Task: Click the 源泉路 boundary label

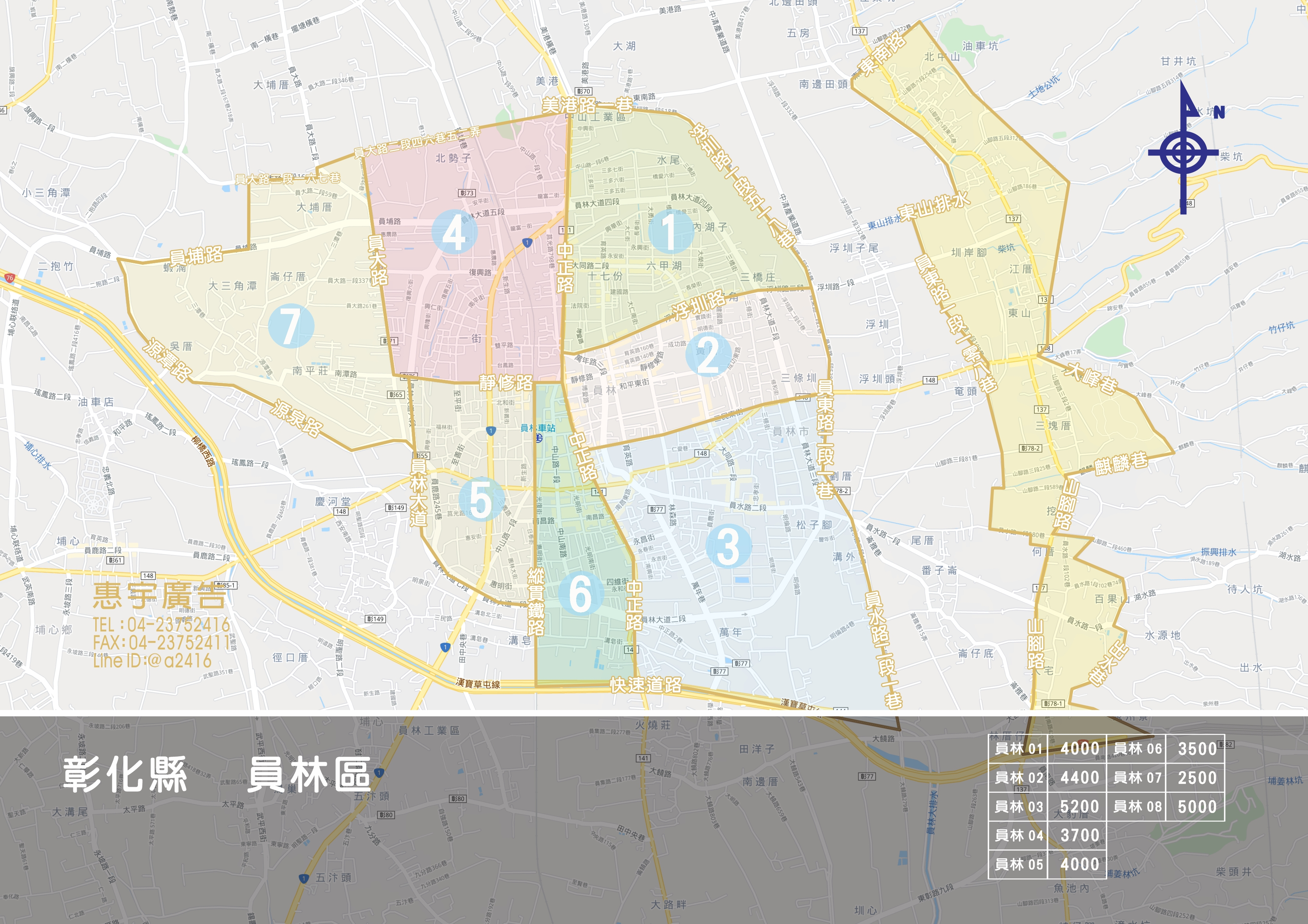Action: 297,419
